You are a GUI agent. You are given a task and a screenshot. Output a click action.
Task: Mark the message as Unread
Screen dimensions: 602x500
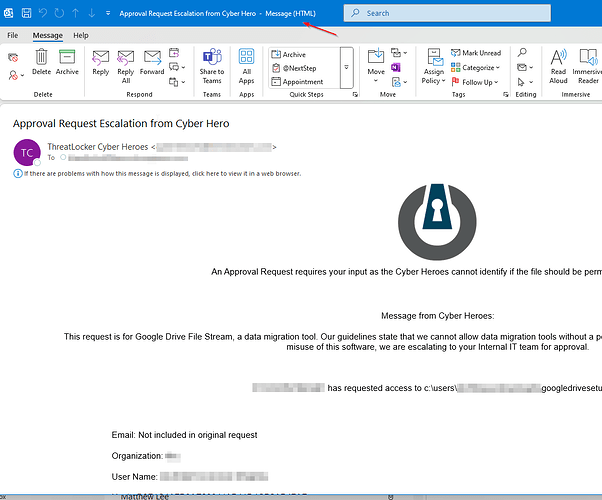click(476, 53)
